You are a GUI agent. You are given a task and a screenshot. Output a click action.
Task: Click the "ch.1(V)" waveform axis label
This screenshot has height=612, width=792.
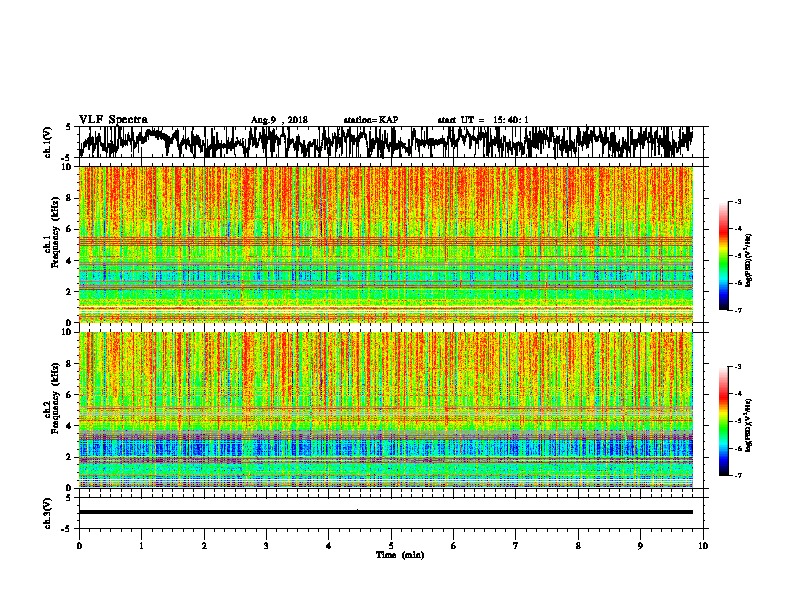(x=48, y=142)
